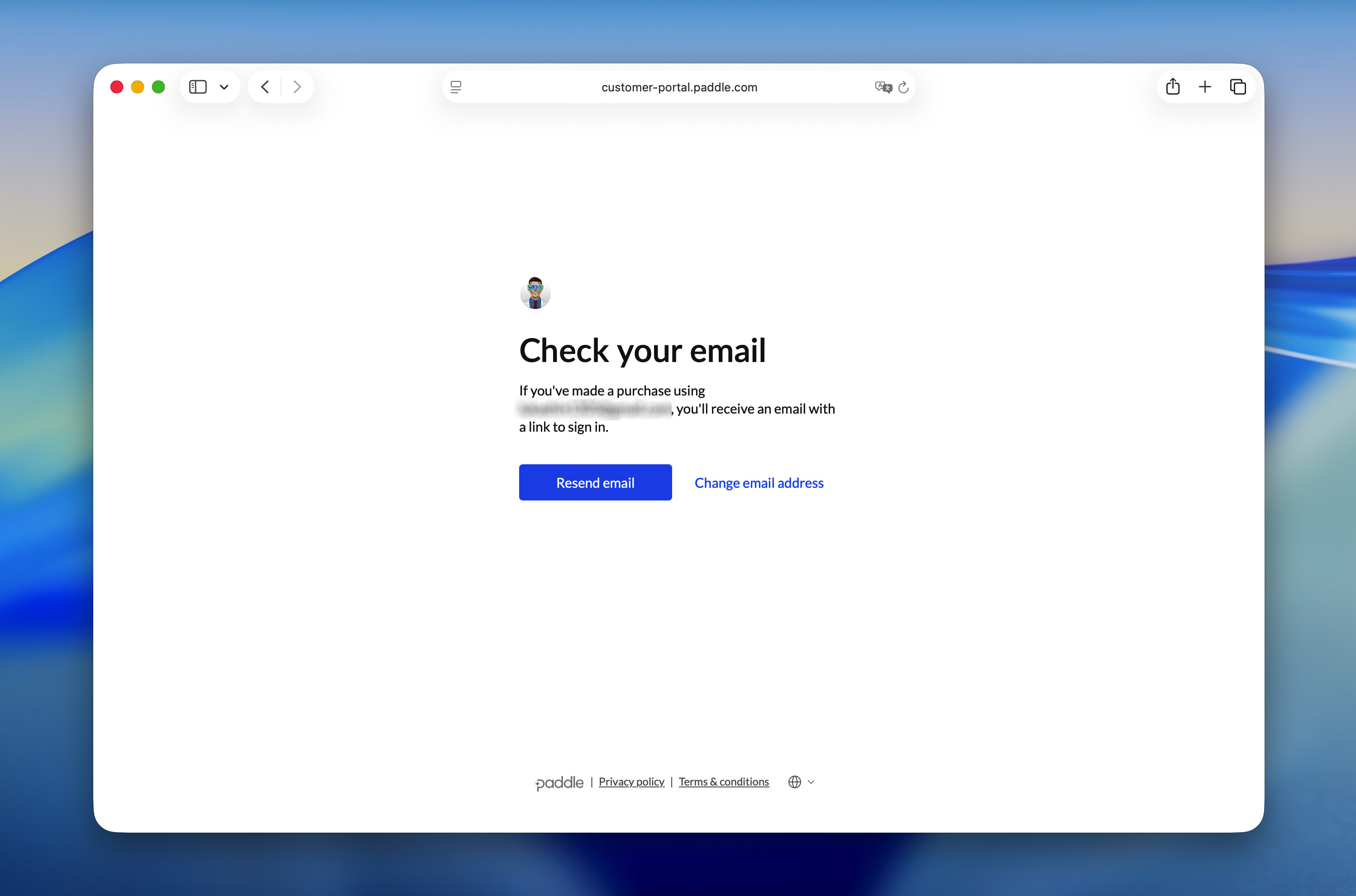The width and height of the screenshot is (1356, 896).
Task: Open the language selector globe dropdown
Action: (x=801, y=782)
